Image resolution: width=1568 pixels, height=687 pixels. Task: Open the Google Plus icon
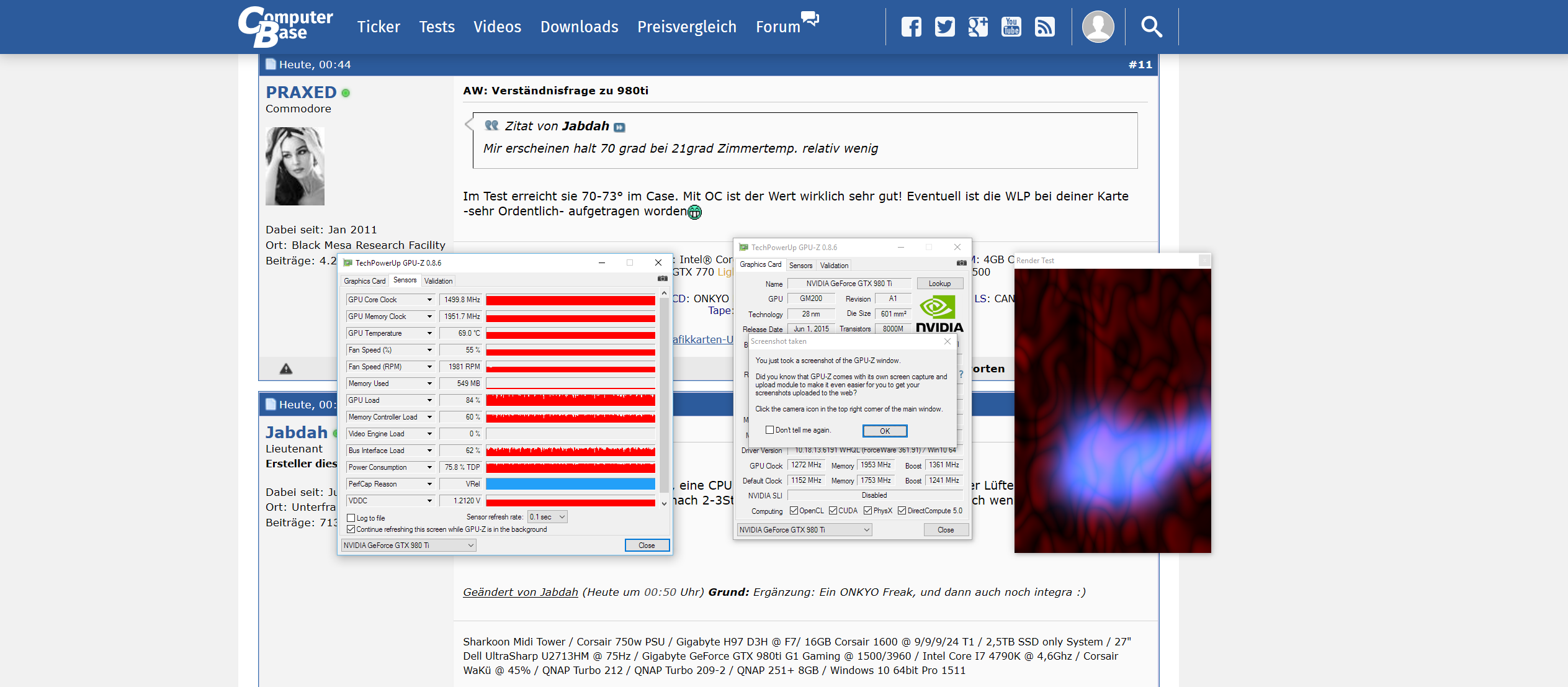(978, 27)
